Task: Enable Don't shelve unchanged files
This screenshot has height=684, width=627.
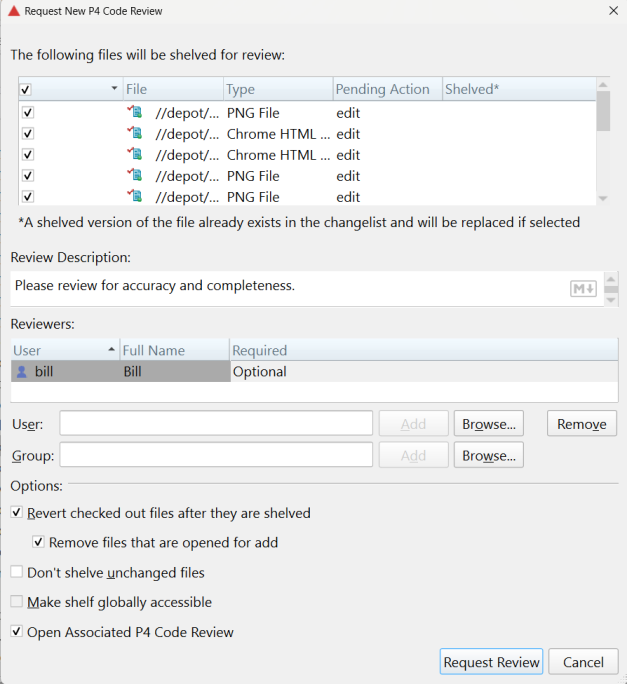Action: pos(17,573)
